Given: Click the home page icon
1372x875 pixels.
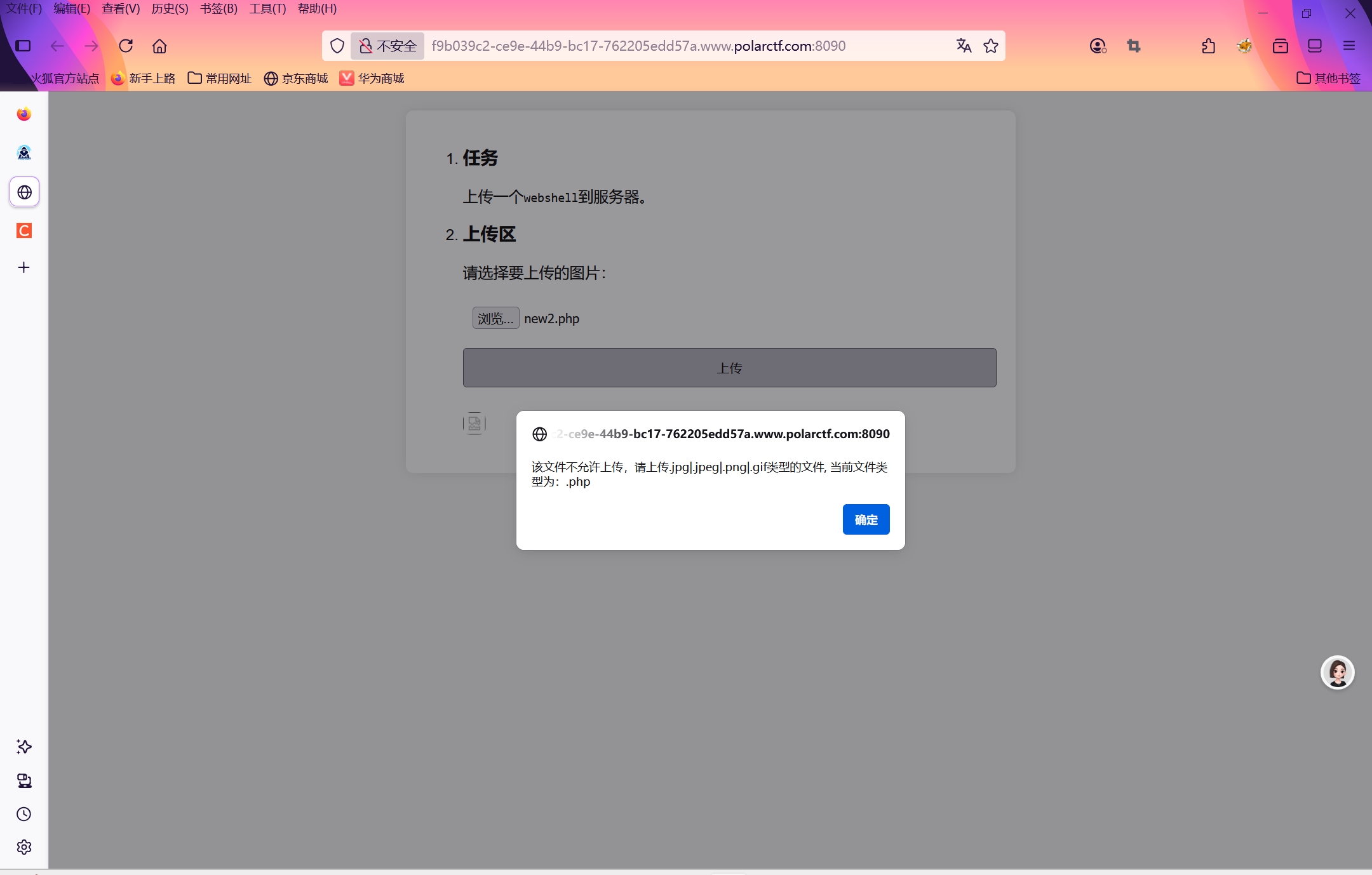Looking at the screenshot, I should click(x=159, y=46).
